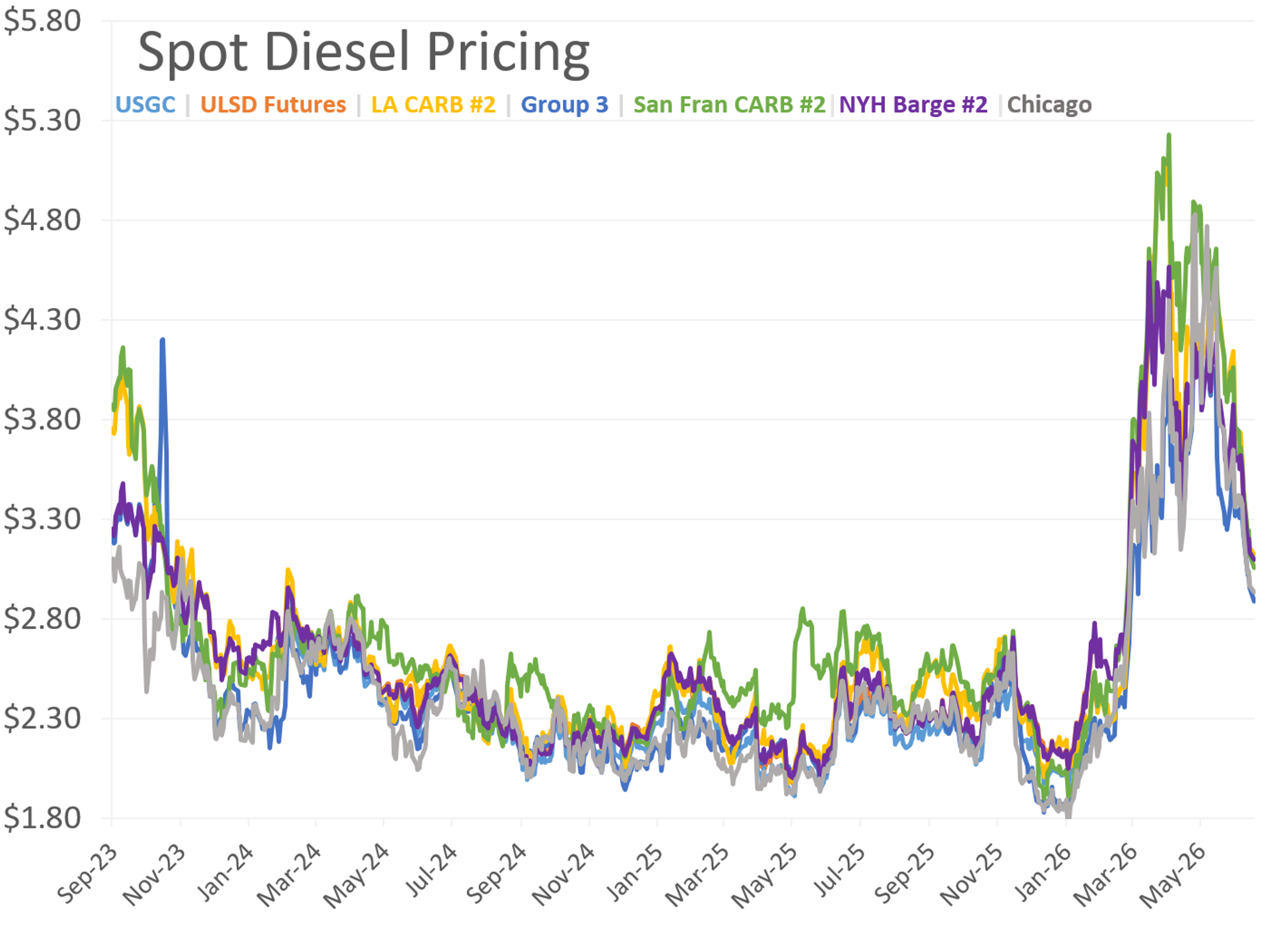Image resolution: width=1288 pixels, height=933 pixels.
Task: Select the Sep-25 x-axis label
Action: pos(904,874)
